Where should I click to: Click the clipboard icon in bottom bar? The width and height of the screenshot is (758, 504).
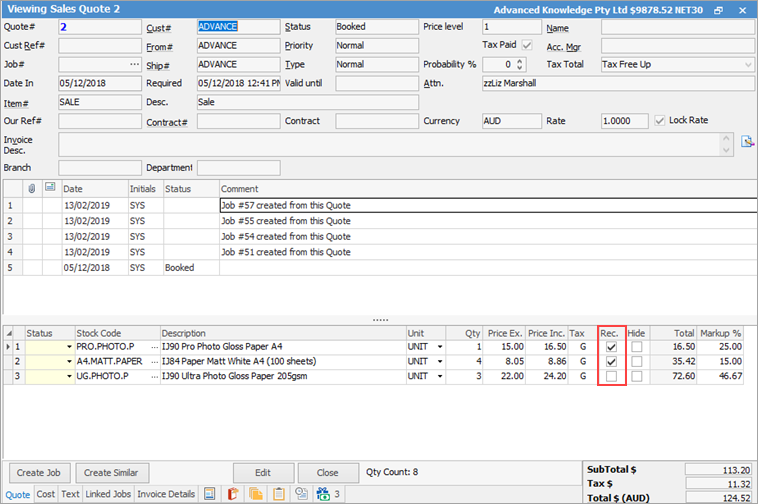click(278, 494)
